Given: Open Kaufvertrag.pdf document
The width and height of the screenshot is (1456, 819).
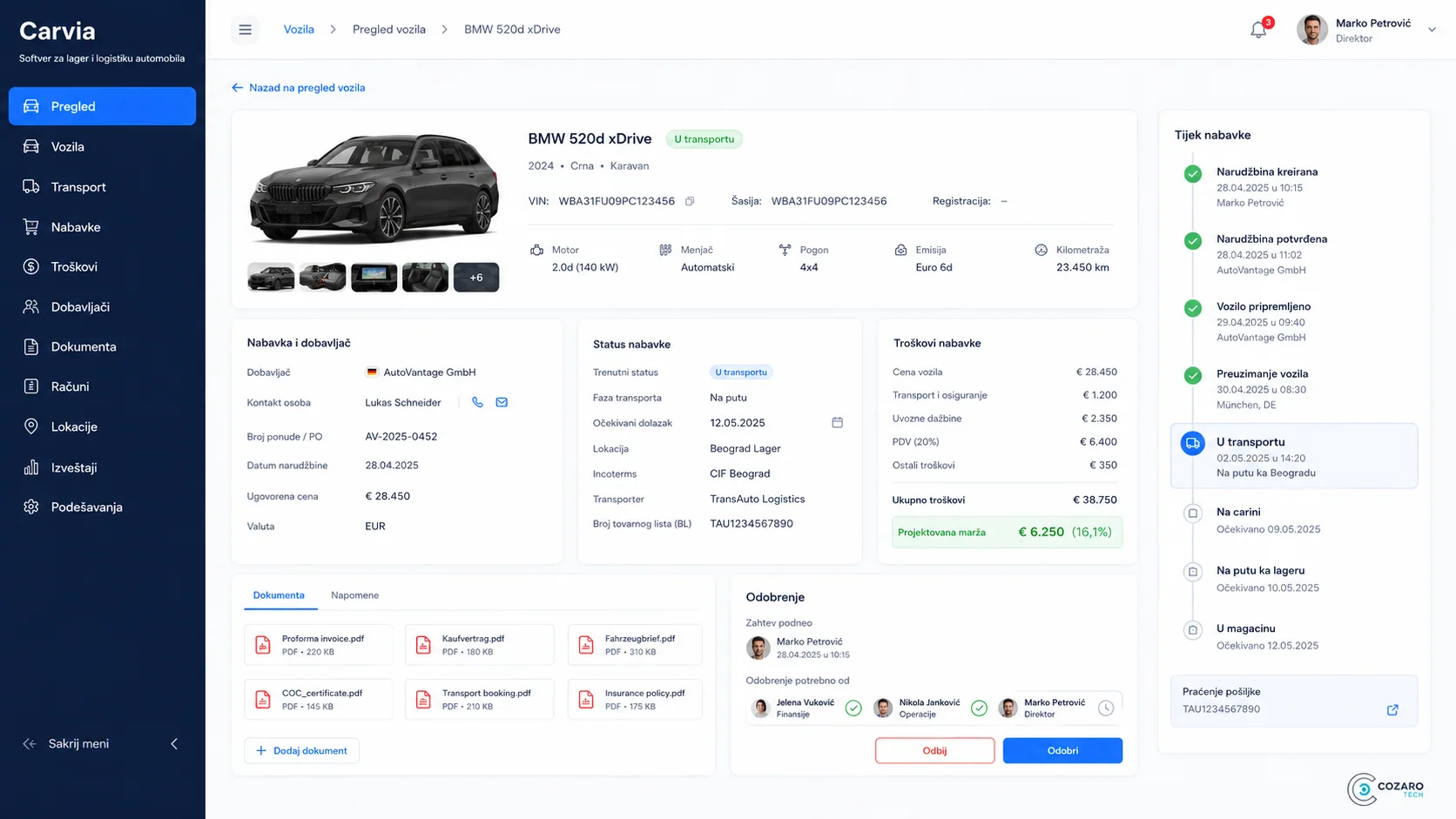Looking at the screenshot, I should tap(479, 645).
